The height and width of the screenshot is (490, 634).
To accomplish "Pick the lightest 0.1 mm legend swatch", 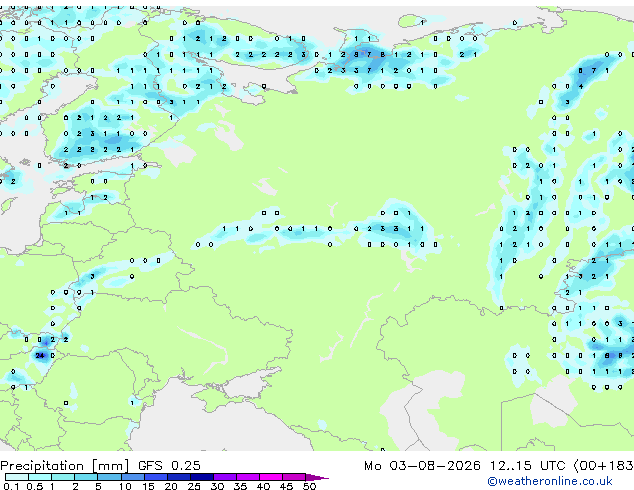I will click(x=17, y=477).
